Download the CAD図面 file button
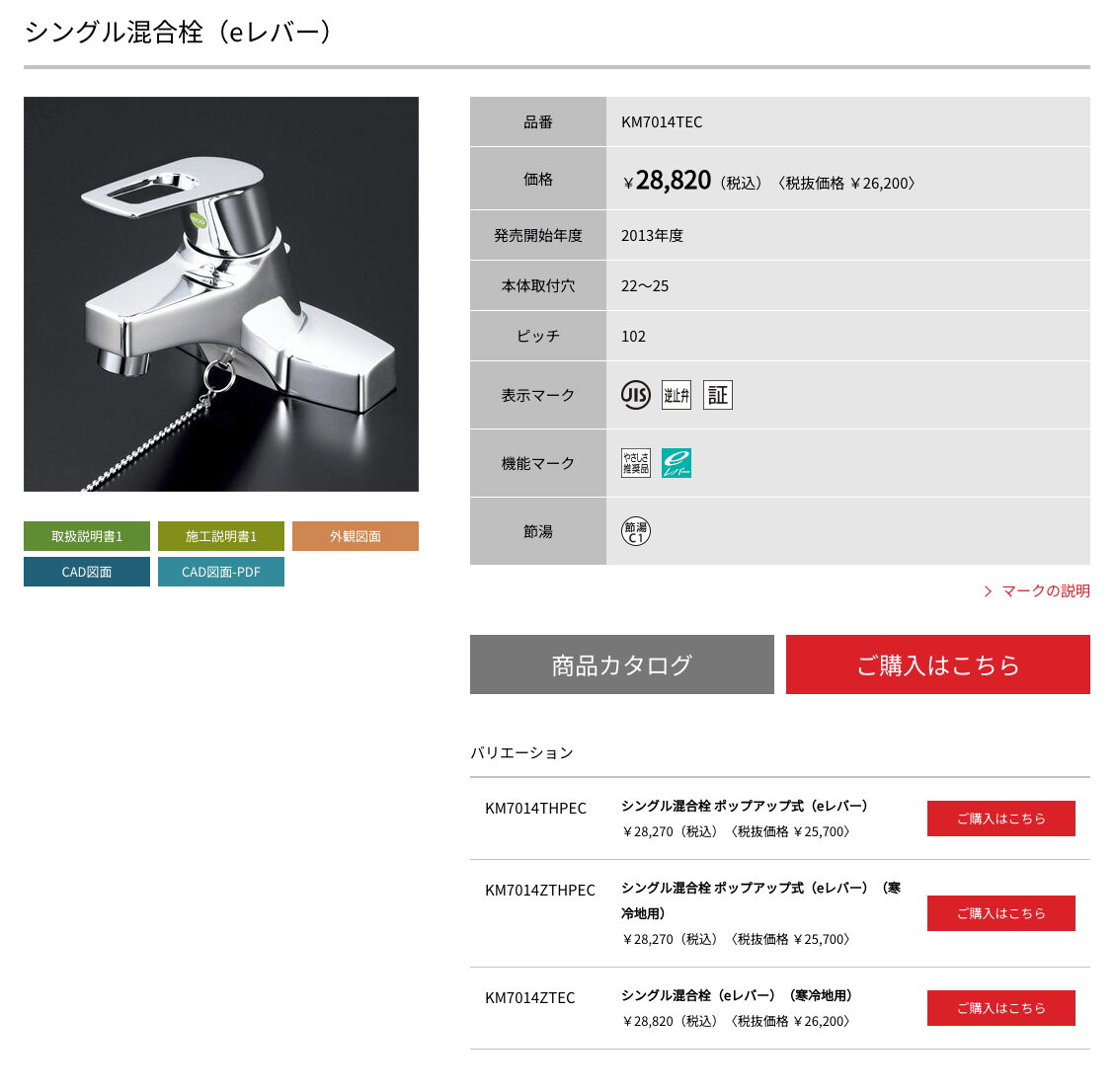Image resolution: width=1116 pixels, height=1092 pixels. 87,572
